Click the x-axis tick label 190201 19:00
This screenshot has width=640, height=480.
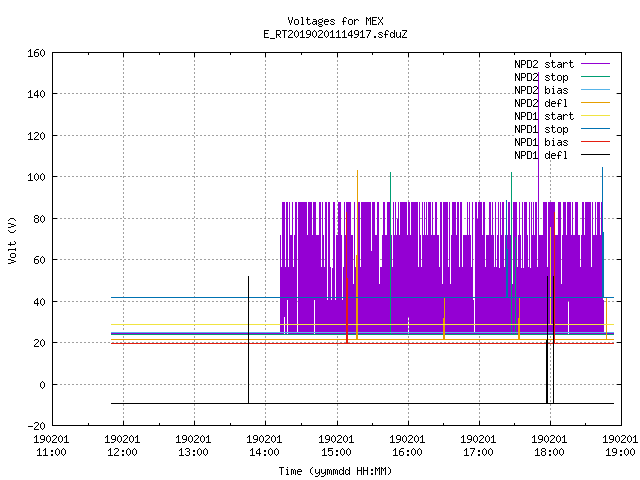[620, 446]
